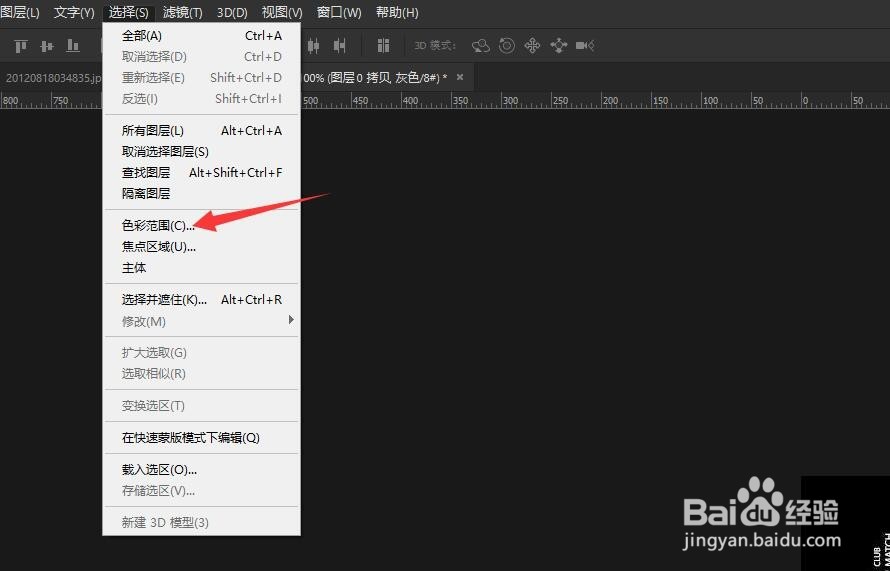The width and height of the screenshot is (890, 571).
Task: Choose 取消选择图层(S)
Action: point(201,152)
